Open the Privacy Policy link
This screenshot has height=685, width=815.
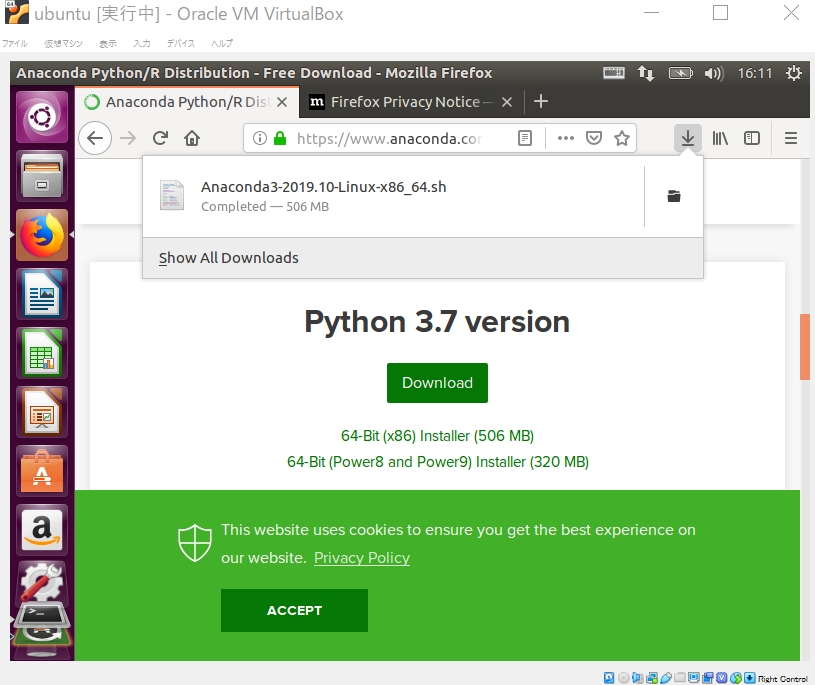point(362,558)
